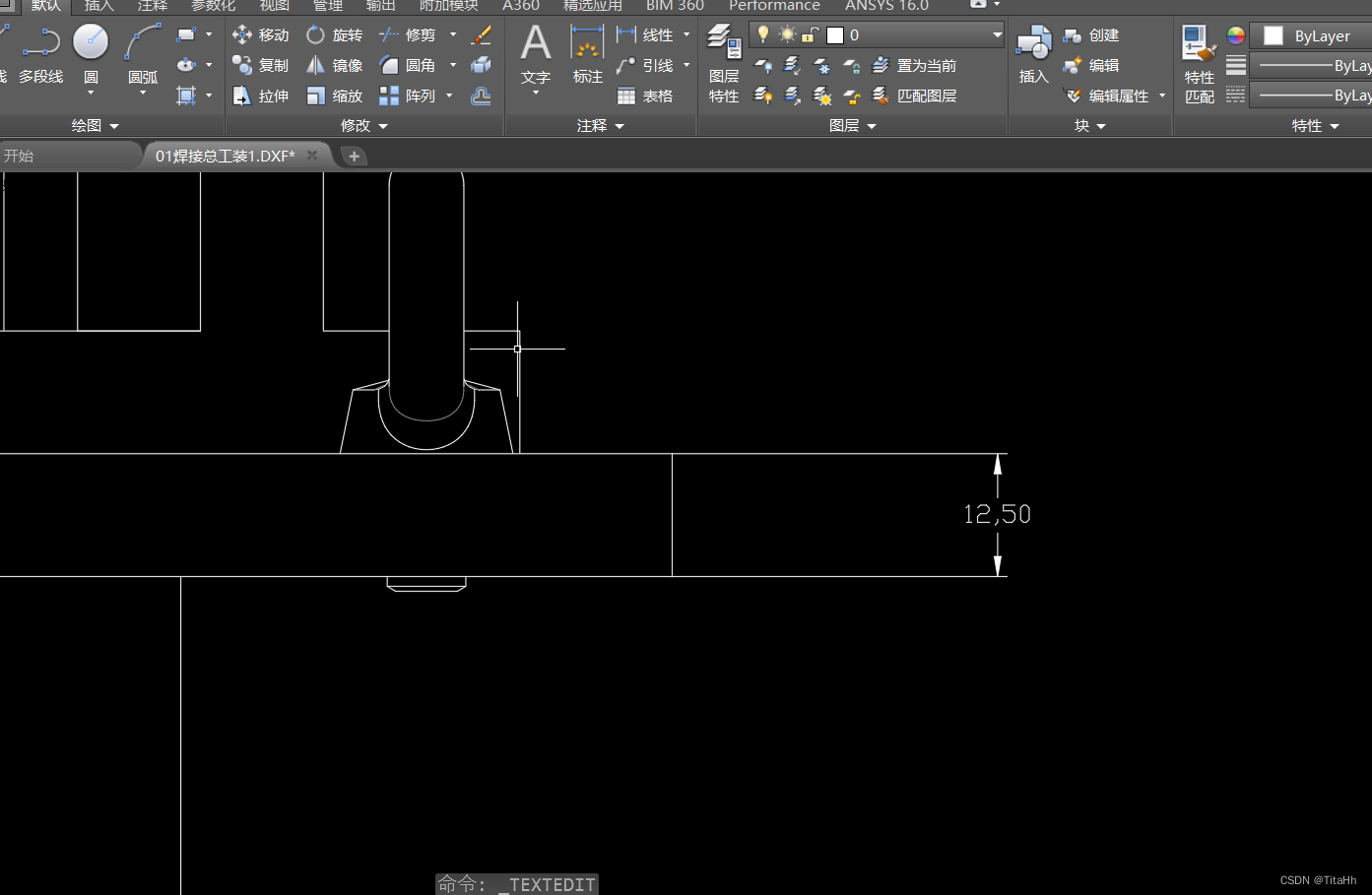
Task: Open the Fillet (圆角) dropdown arrow
Action: point(453,65)
